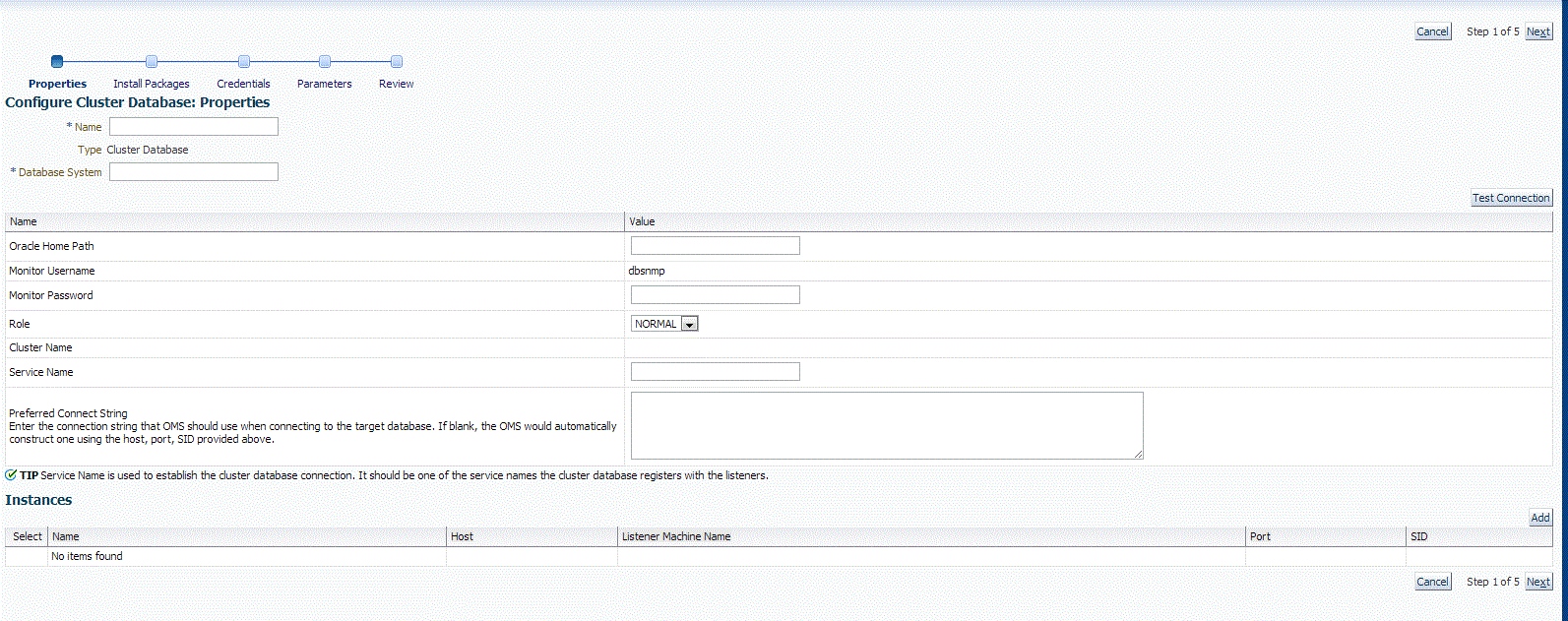Focus the Monitor Password field

(x=716, y=295)
